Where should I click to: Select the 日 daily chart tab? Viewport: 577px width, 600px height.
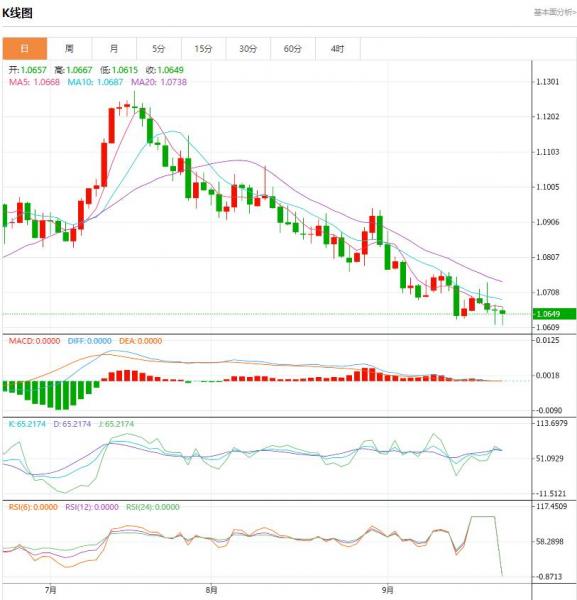(25, 49)
